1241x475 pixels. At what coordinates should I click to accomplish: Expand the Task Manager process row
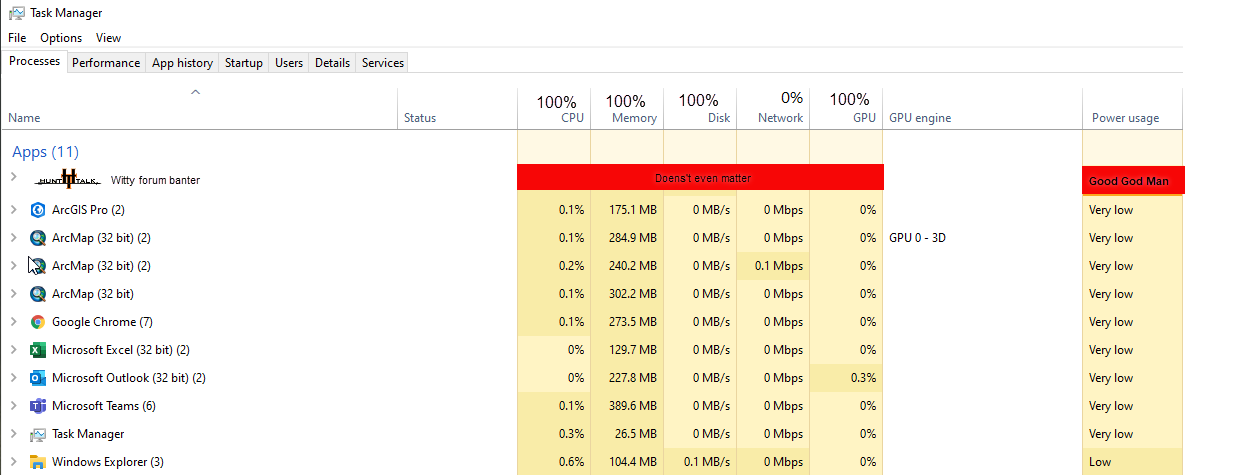[x=13, y=434]
